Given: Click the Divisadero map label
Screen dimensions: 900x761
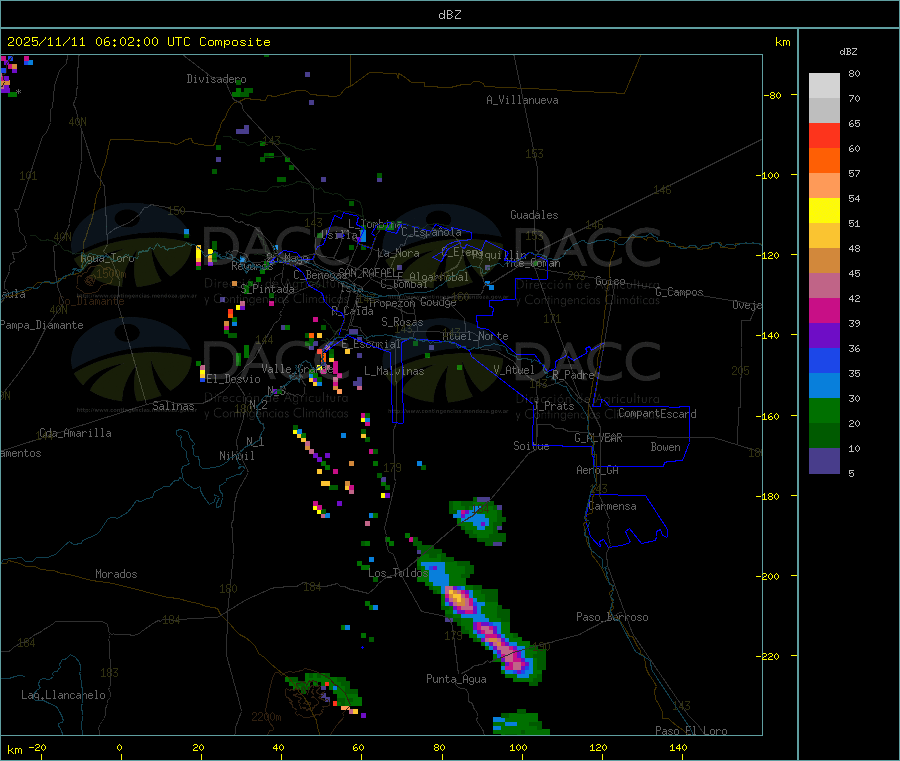Looking at the screenshot, I should coord(216,79).
